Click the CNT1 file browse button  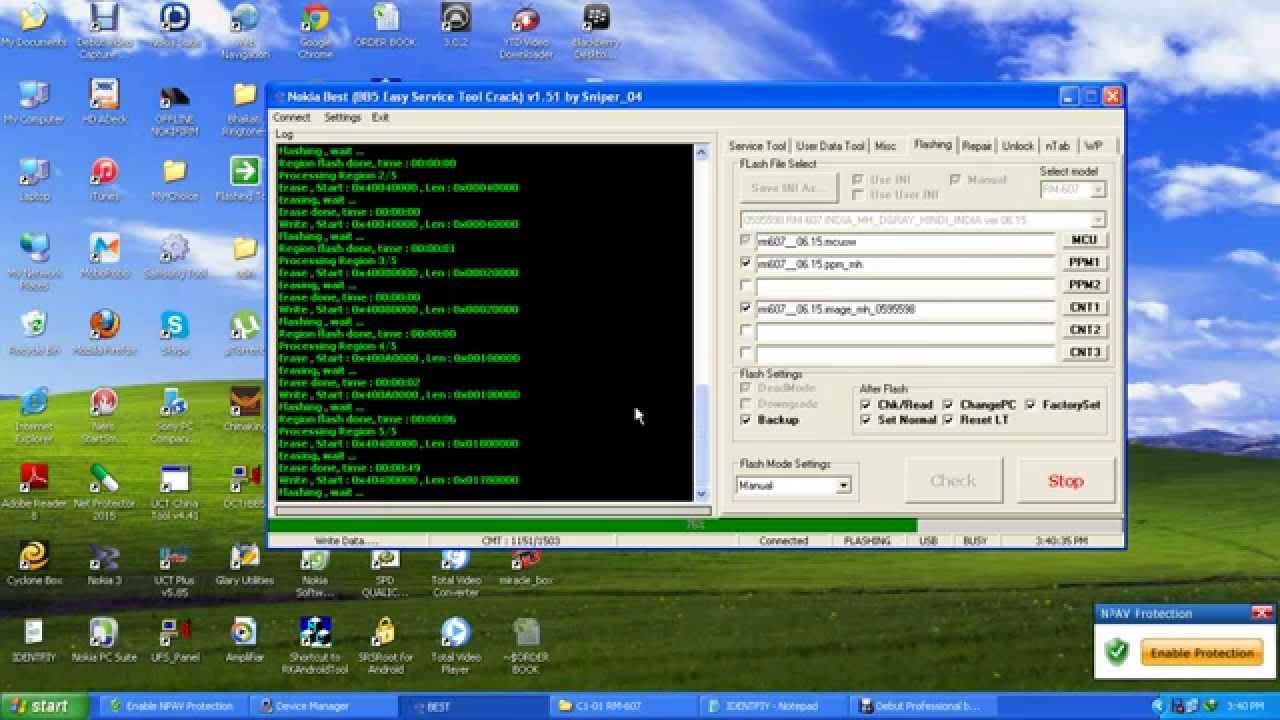[x=1084, y=308]
